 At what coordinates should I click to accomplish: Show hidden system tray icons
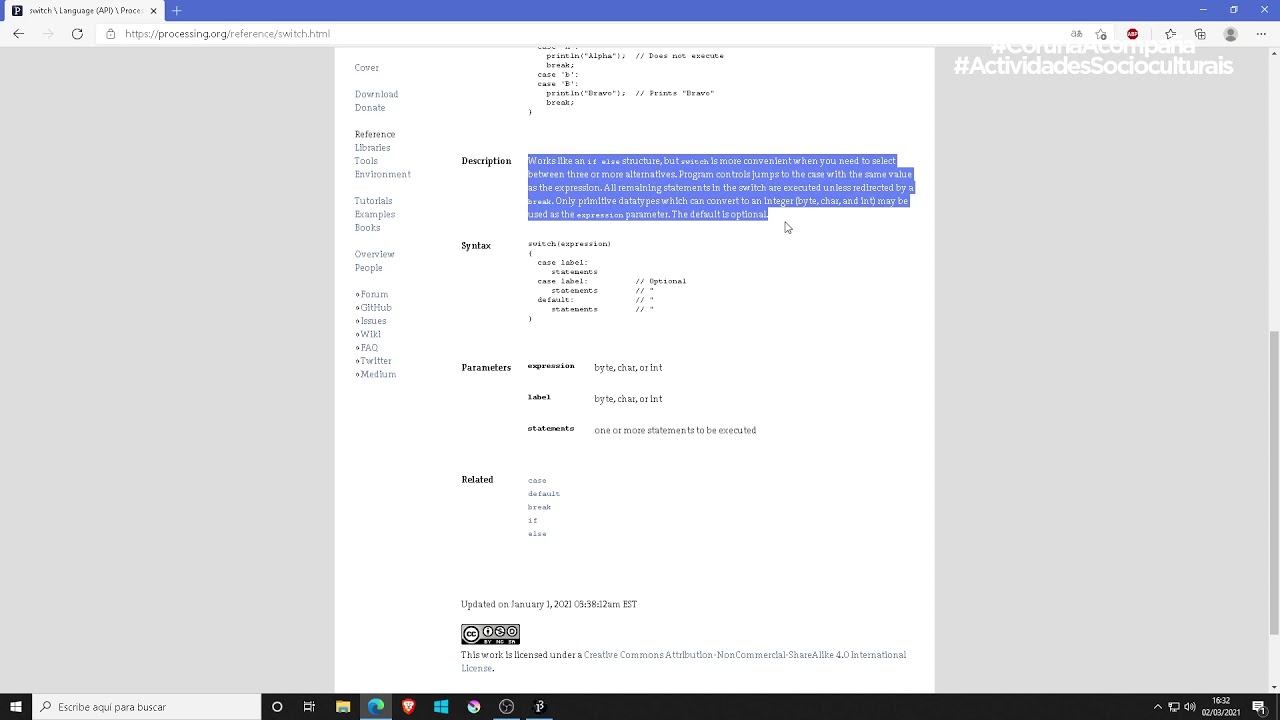1157,707
